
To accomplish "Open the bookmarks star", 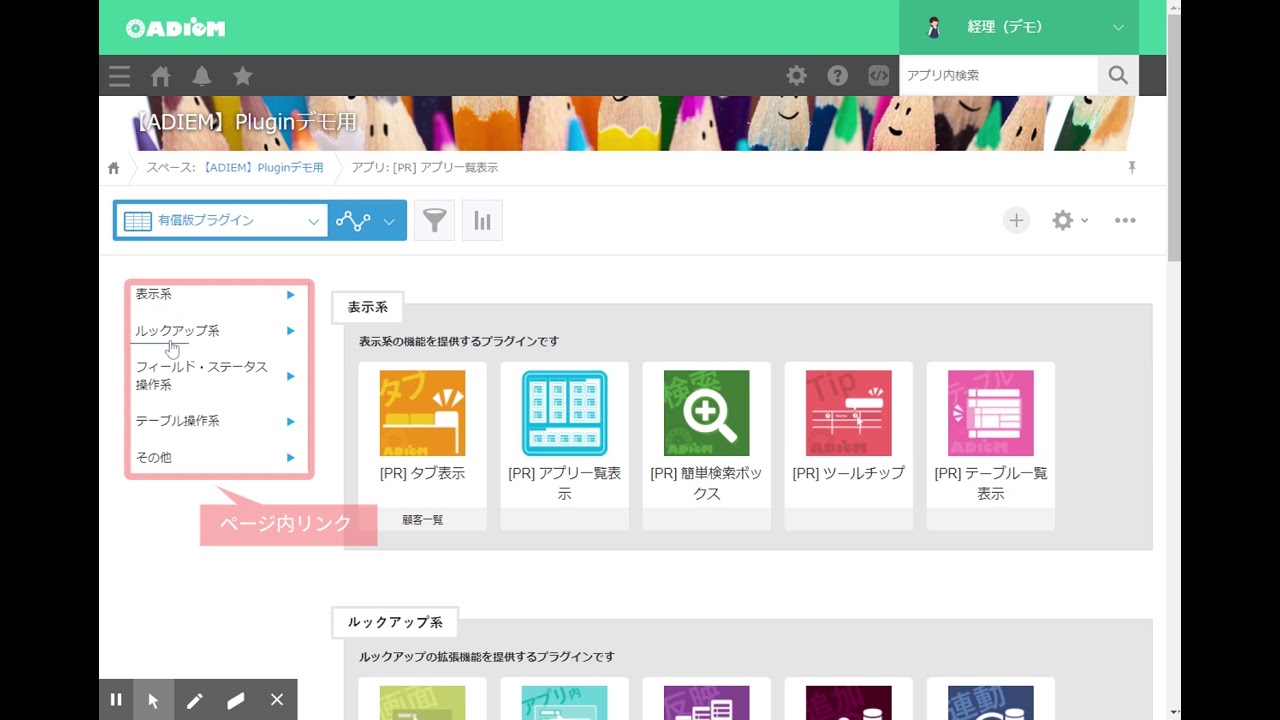I will coord(242,75).
